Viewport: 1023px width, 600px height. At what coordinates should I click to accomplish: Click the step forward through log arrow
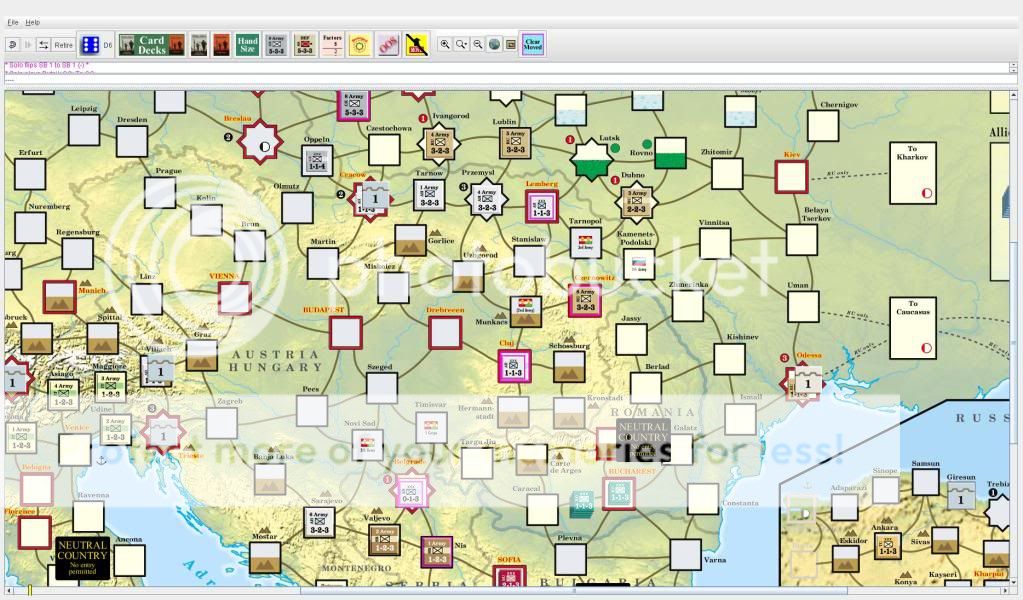[x=28, y=44]
